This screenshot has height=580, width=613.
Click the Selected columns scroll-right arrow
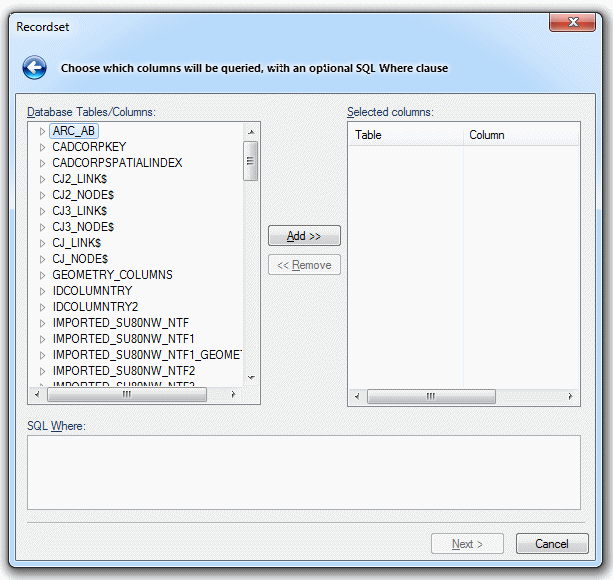570,396
